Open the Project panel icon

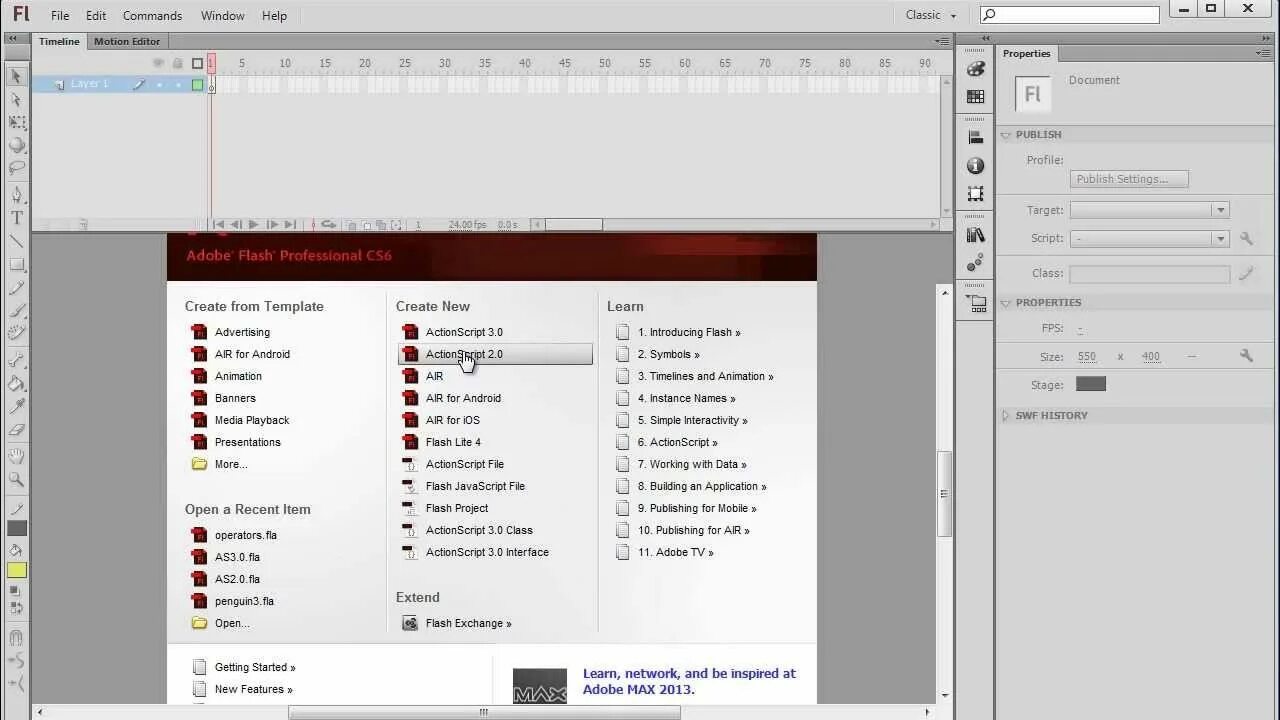point(976,304)
